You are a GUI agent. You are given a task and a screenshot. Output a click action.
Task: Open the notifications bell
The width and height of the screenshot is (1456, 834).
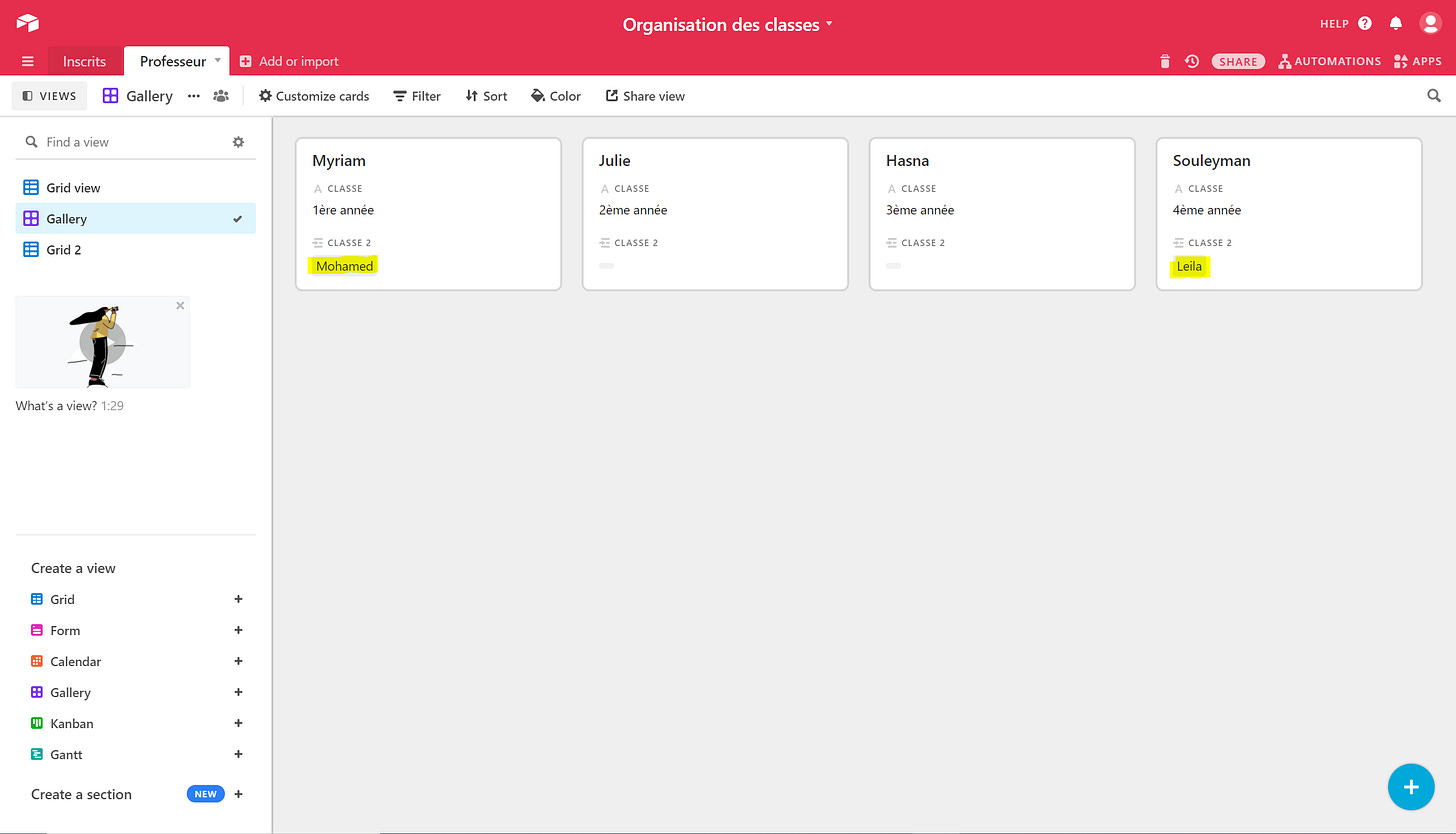(1396, 23)
